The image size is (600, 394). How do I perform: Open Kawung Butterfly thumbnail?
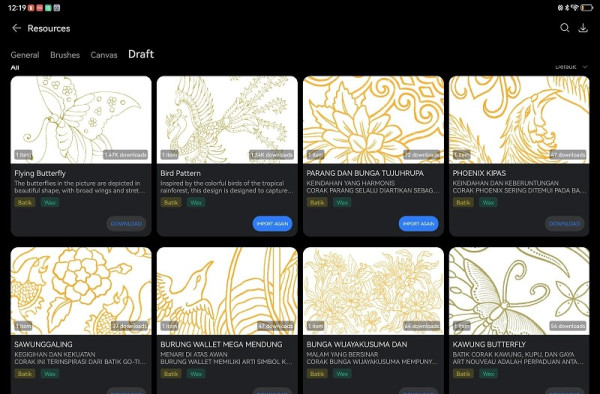(x=519, y=291)
